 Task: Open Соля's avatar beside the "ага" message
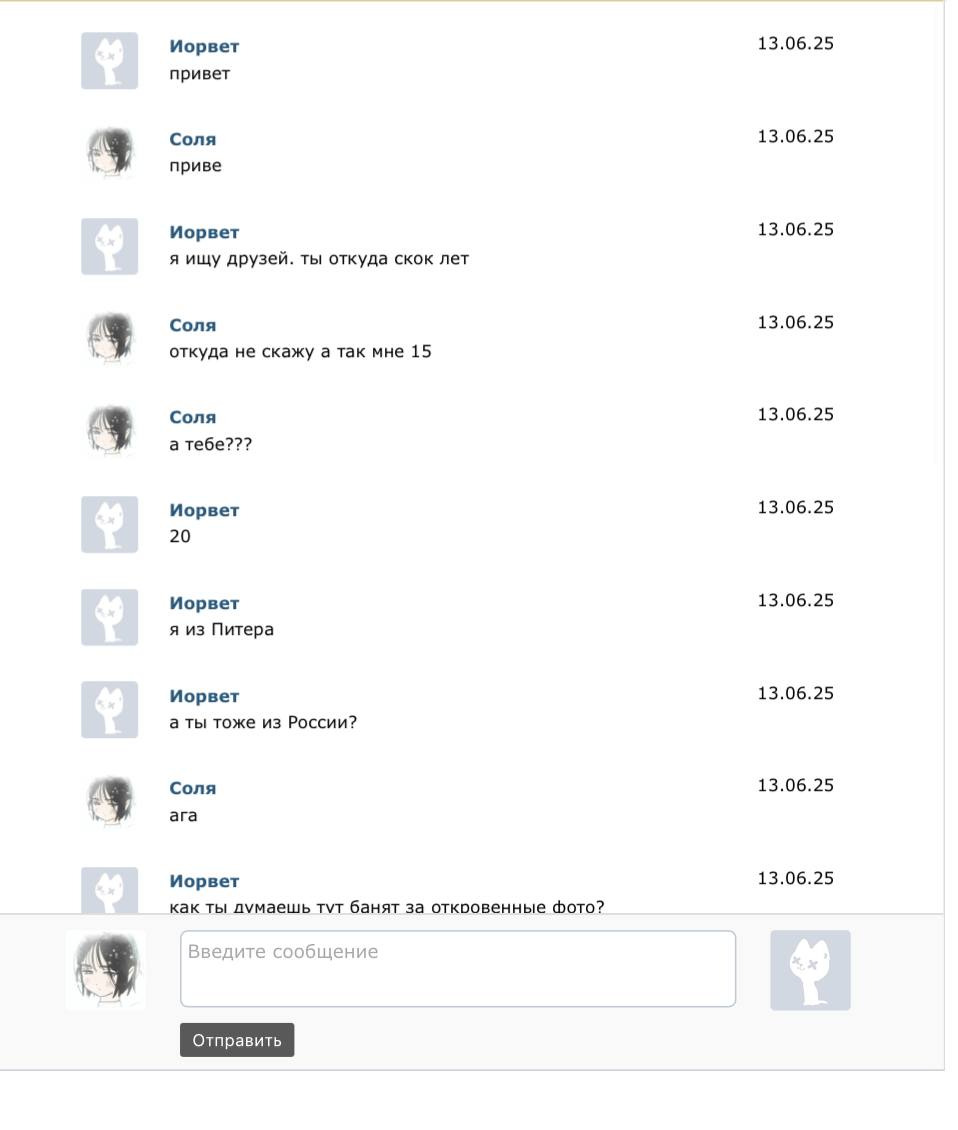109,803
